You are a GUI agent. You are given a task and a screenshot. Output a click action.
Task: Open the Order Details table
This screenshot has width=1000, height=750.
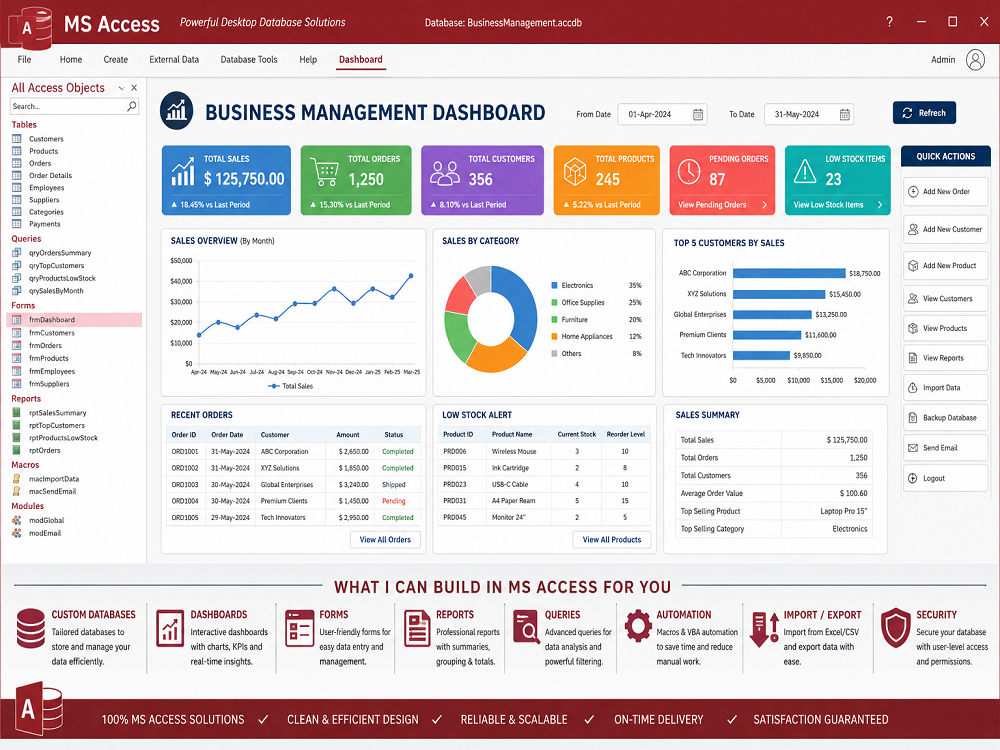pyautogui.click(x=50, y=175)
